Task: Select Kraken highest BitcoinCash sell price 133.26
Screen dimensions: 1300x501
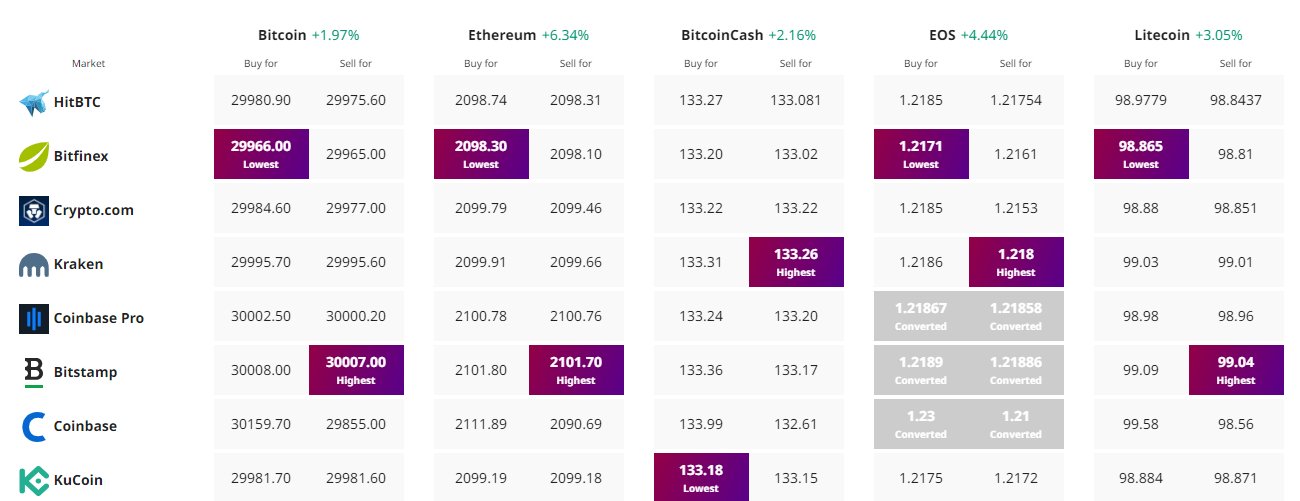Action: 796,262
